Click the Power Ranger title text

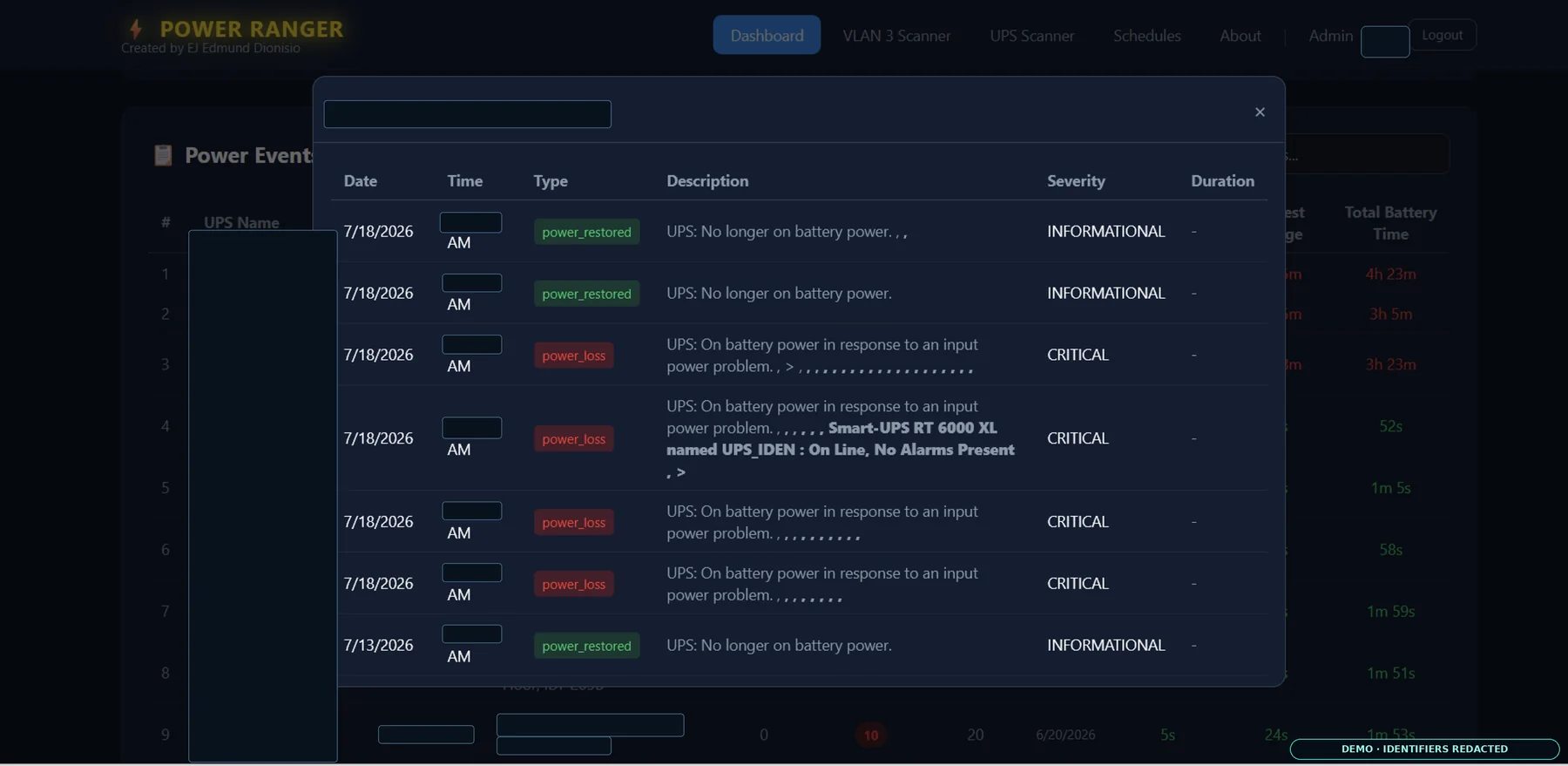tap(252, 29)
